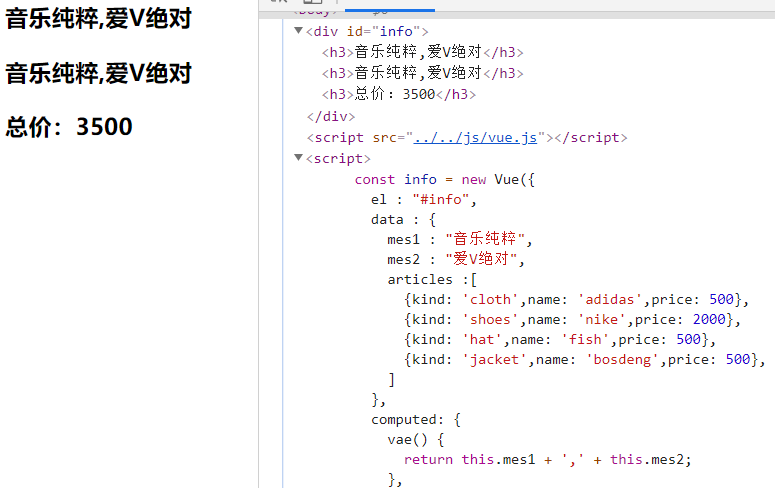Collapse the div id="info" node triangle
The height and width of the screenshot is (488, 775).
click(299, 31)
